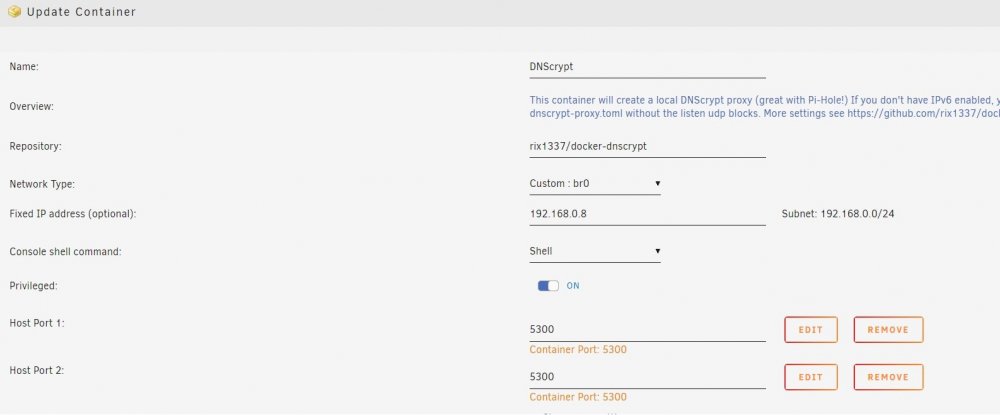Remove Host Port 2

(888, 377)
